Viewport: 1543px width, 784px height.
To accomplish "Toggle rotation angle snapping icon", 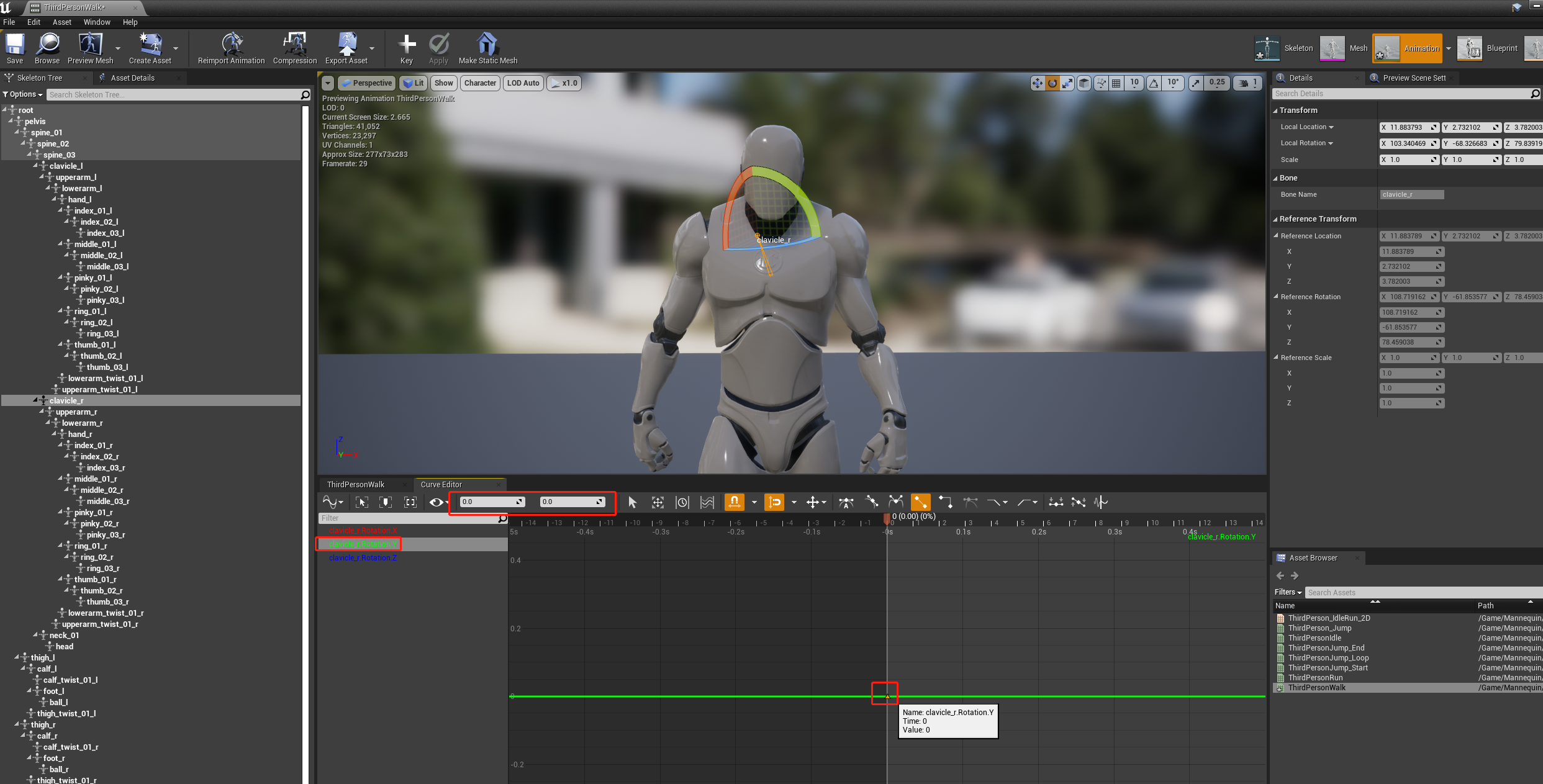I will [1154, 83].
